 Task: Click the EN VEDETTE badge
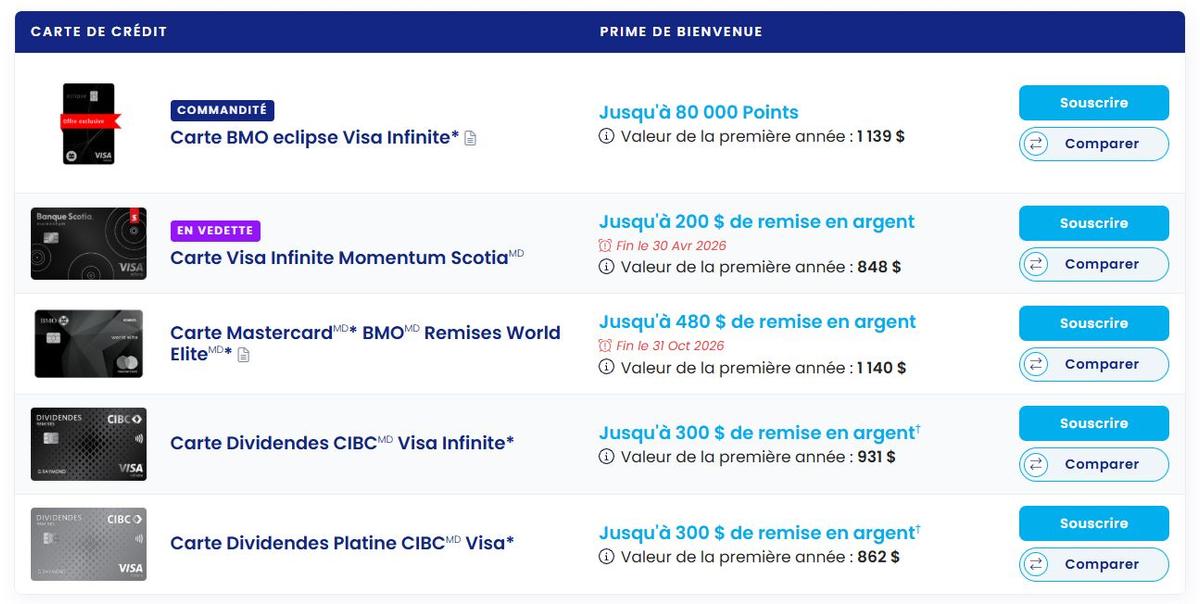tap(213, 230)
